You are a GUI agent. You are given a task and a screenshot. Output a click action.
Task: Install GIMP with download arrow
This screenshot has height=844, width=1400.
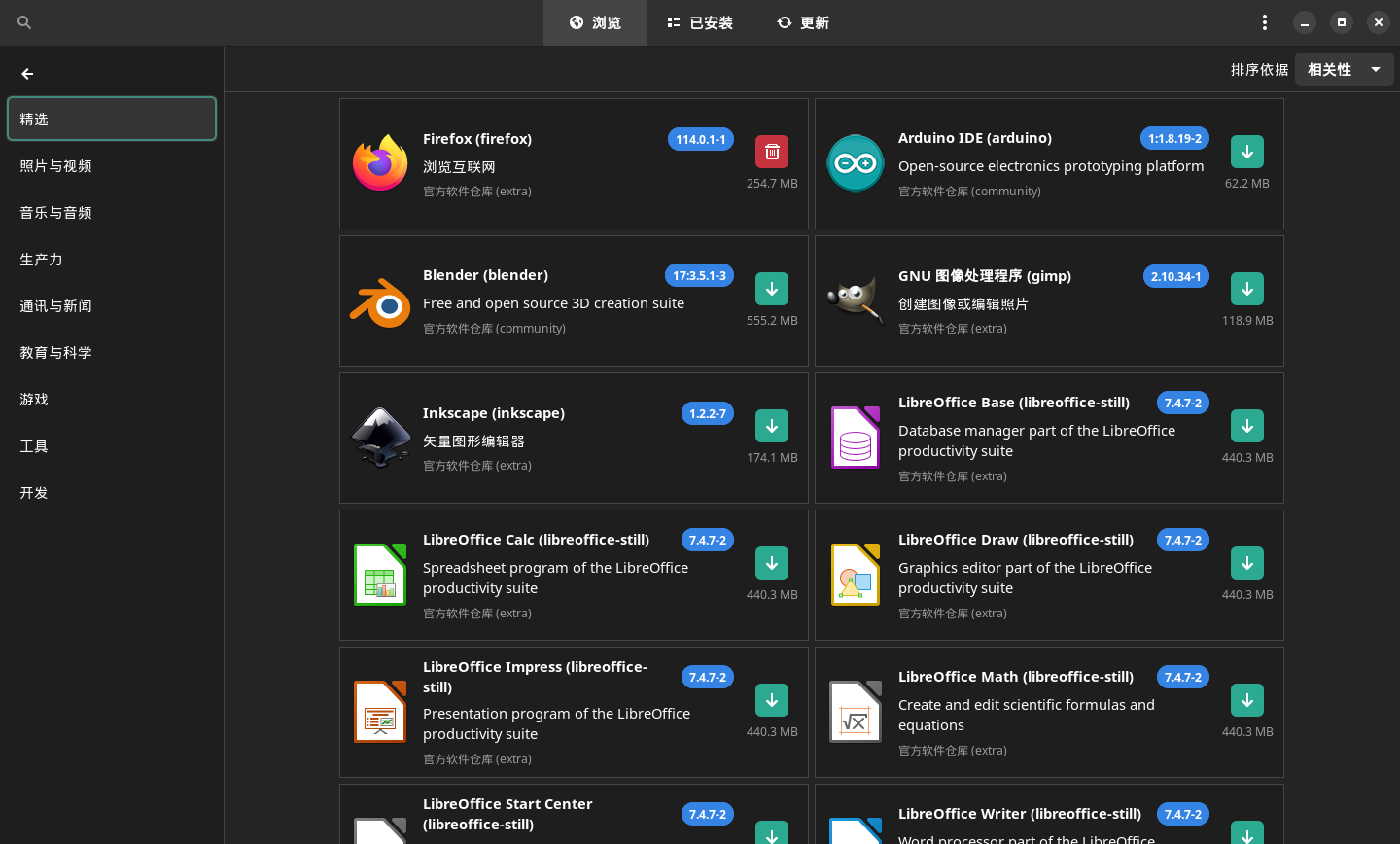point(1247,289)
